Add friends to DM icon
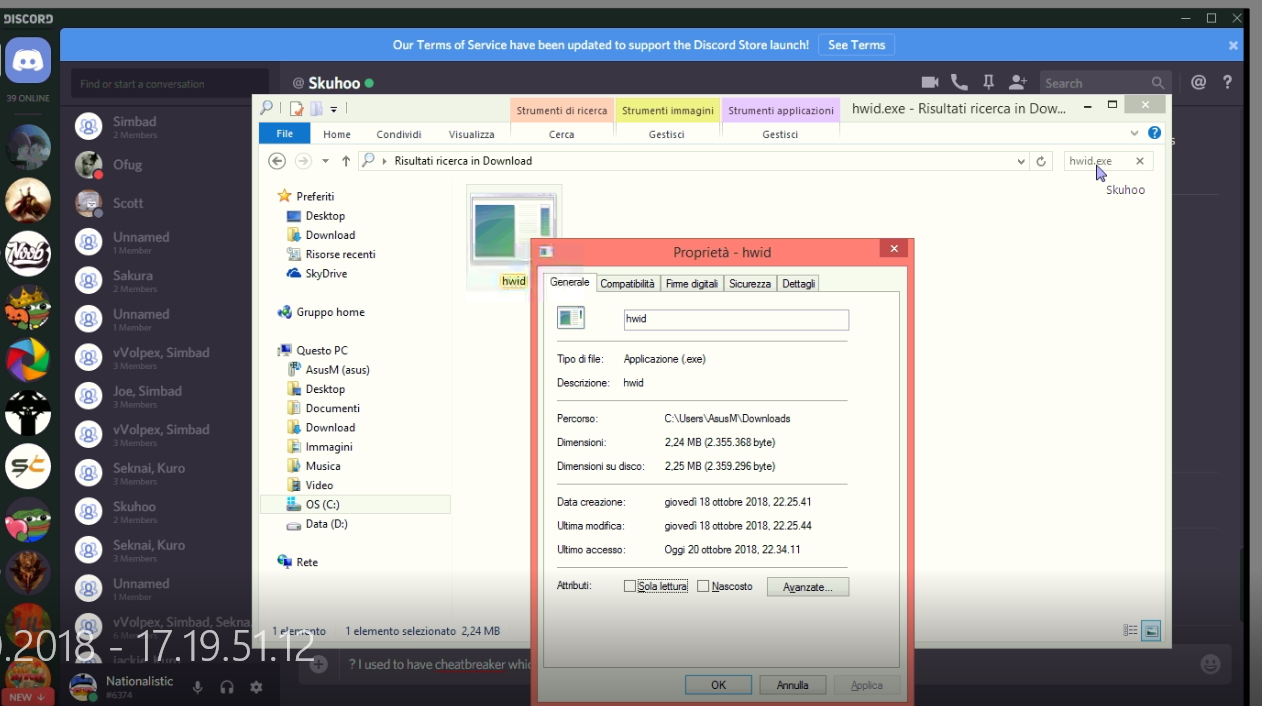This screenshot has width=1262, height=706. coord(1018,83)
